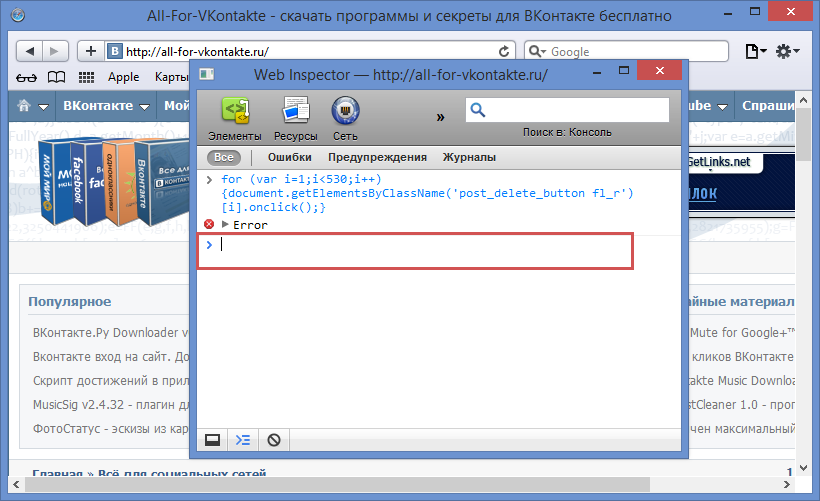Open the Safari settings gear menu
Screen dimensions: 820x501
(788, 51)
